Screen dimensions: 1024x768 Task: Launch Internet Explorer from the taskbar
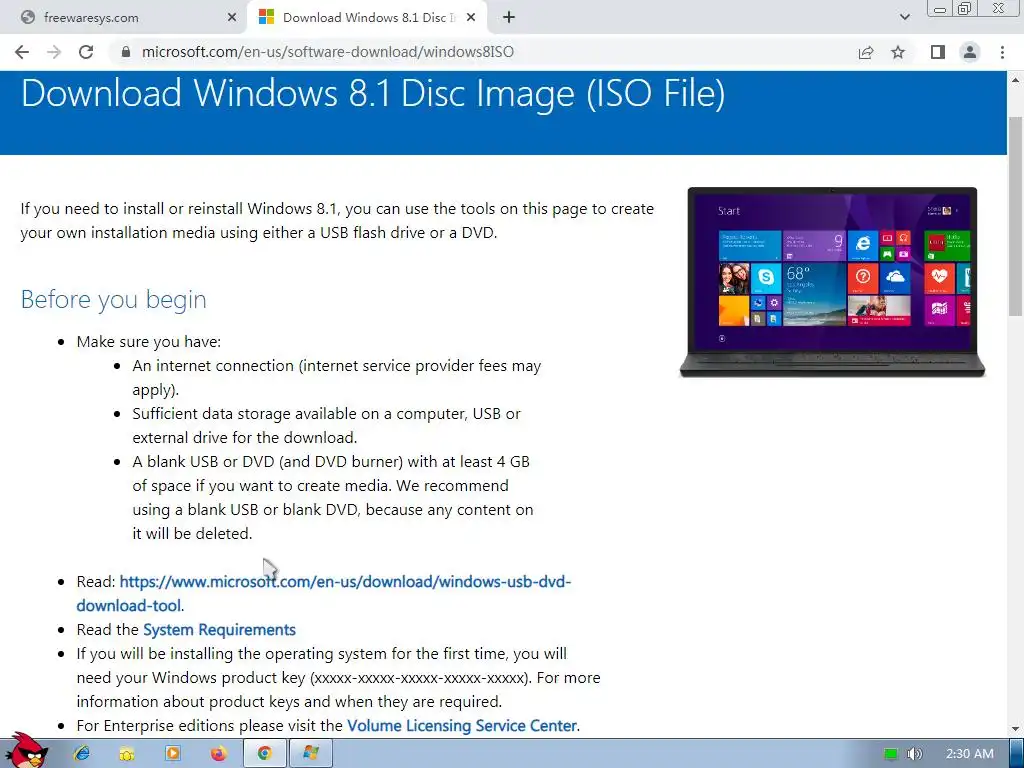coord(82,754)
